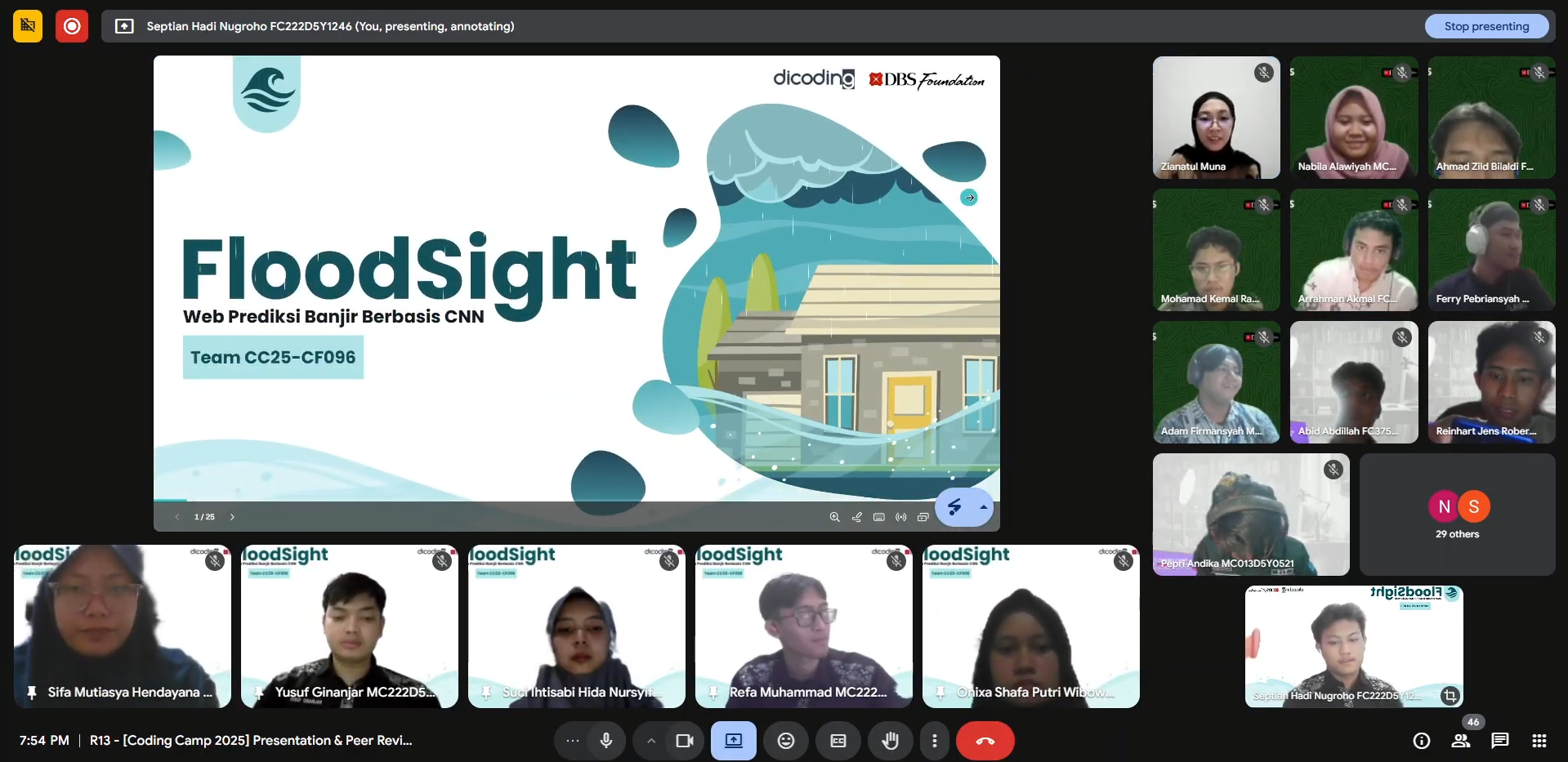Open the three-dot more options menu

pos(934,741)
